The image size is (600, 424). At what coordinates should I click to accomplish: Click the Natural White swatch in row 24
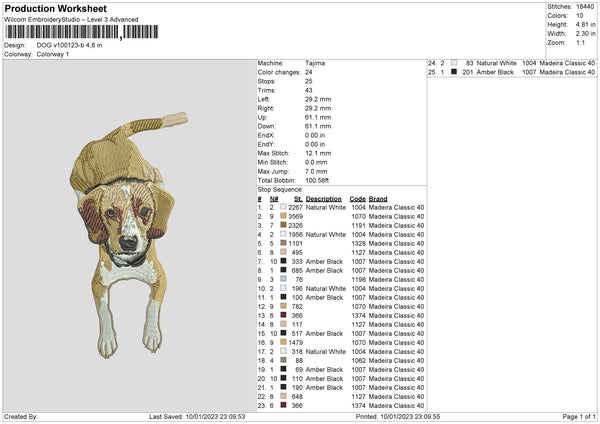point(453,63)
